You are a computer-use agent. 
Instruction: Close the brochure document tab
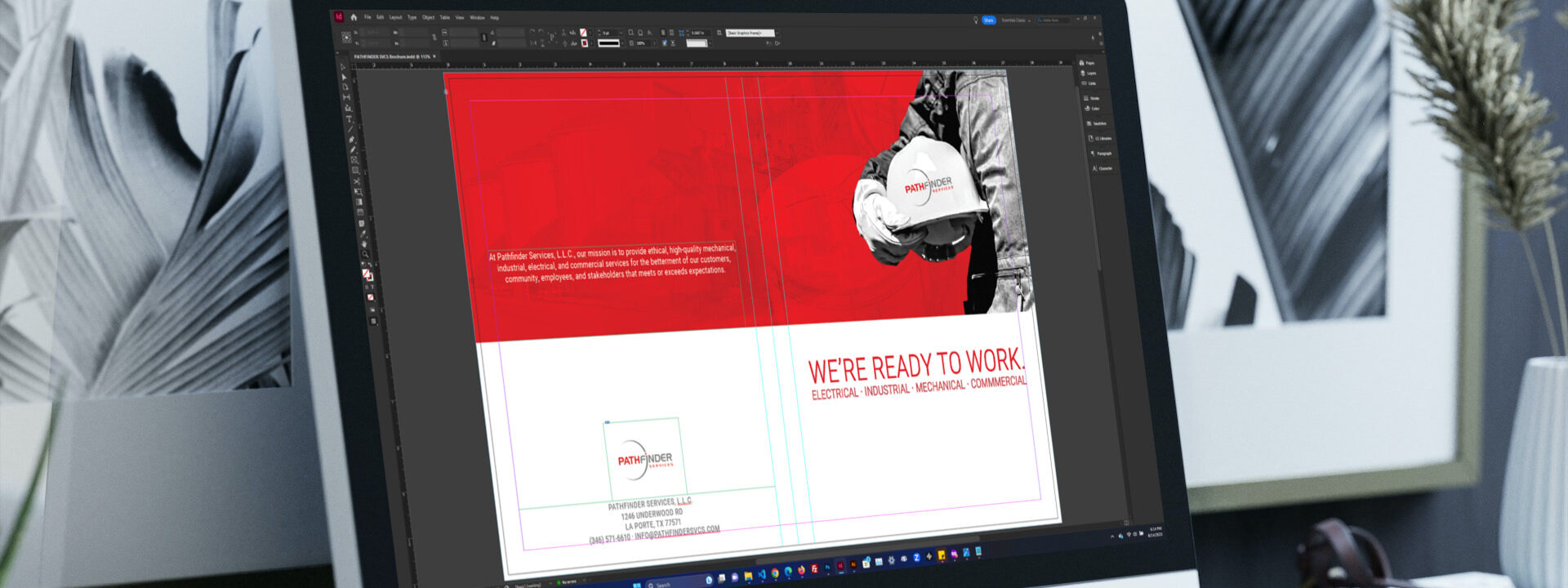tap(434, 56)
